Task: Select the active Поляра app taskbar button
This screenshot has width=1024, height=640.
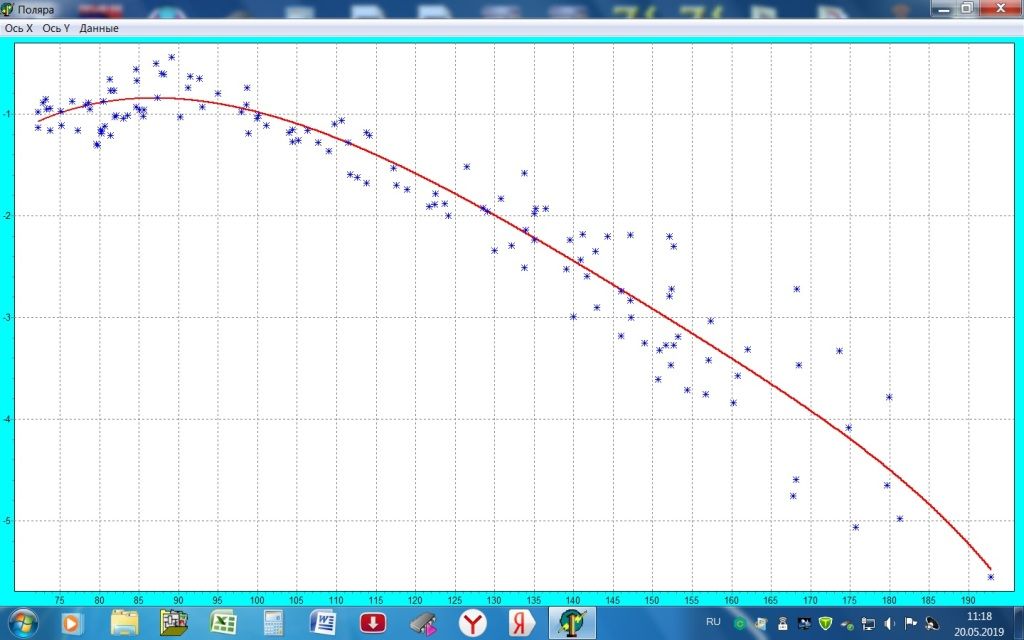Action: (x=571, y=623)
